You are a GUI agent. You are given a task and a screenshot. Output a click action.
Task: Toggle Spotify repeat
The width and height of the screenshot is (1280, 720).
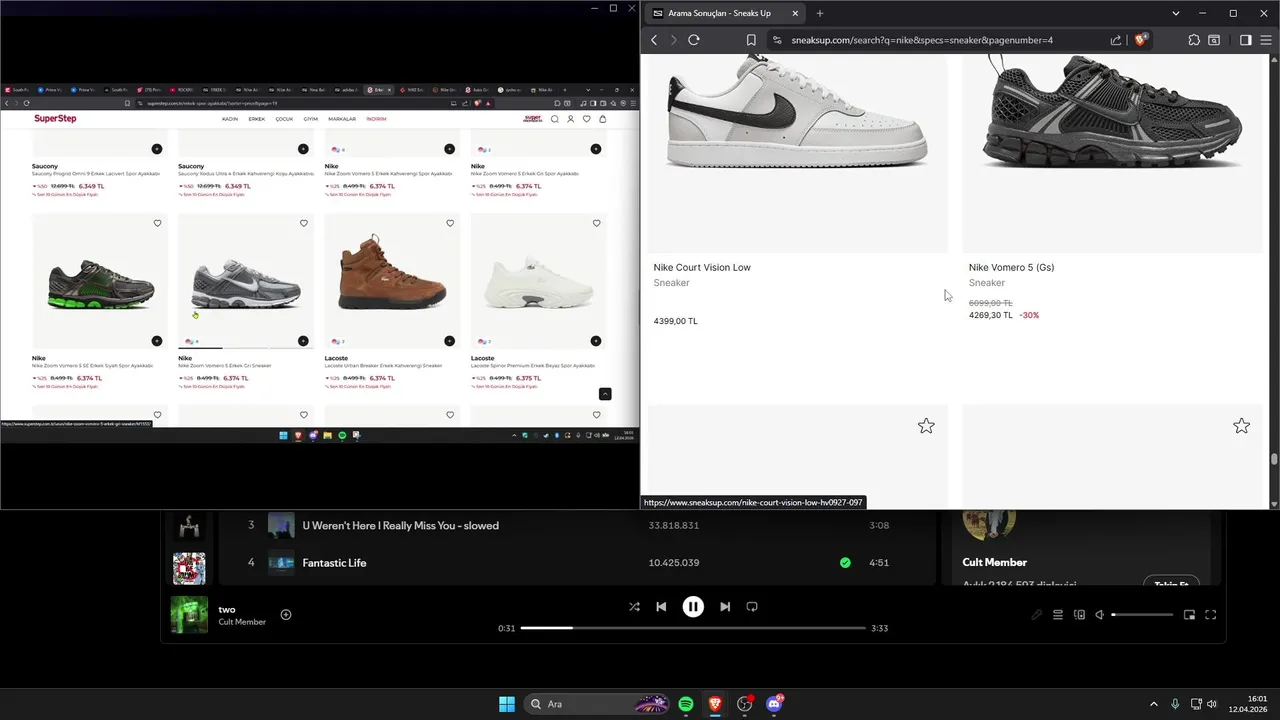(752, 607)
